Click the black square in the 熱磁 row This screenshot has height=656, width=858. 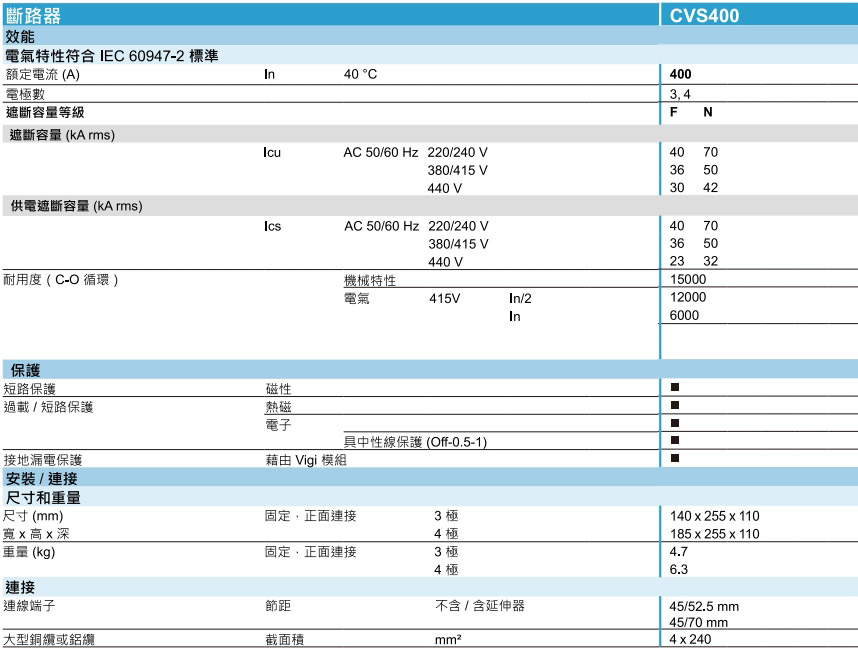675,405
